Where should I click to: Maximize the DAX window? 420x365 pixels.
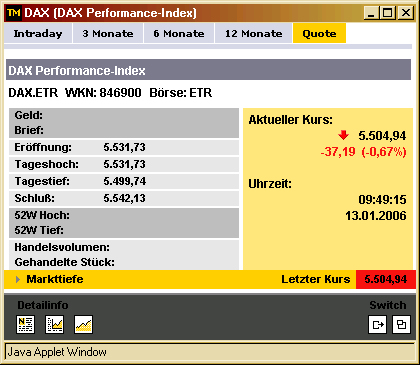coord(387,13)
